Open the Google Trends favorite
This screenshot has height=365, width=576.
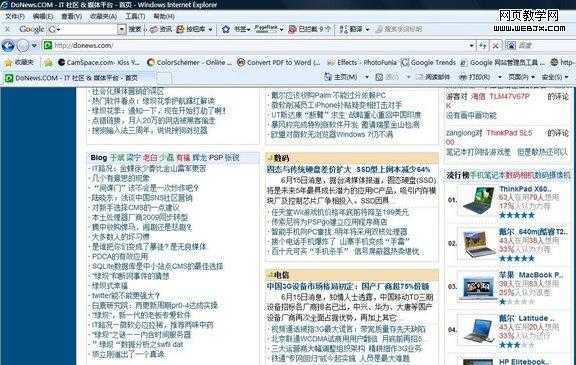coord(428,62)
